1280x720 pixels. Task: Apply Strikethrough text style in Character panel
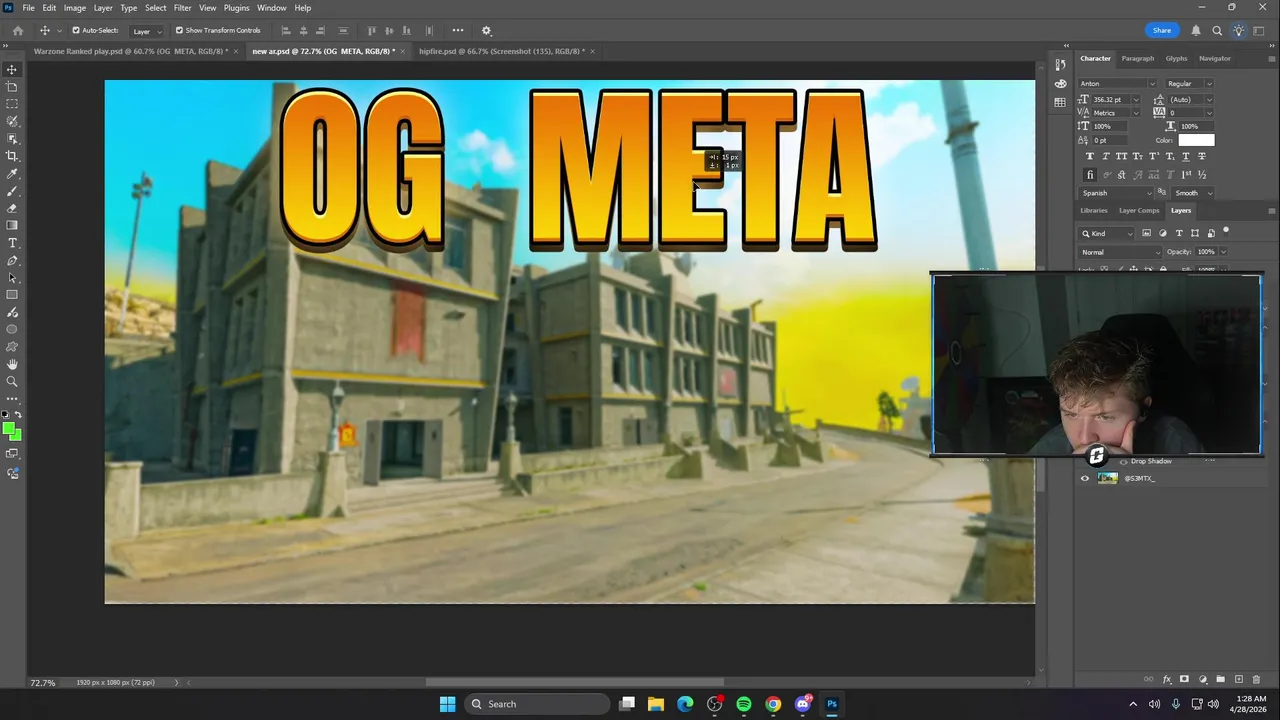1201,156
